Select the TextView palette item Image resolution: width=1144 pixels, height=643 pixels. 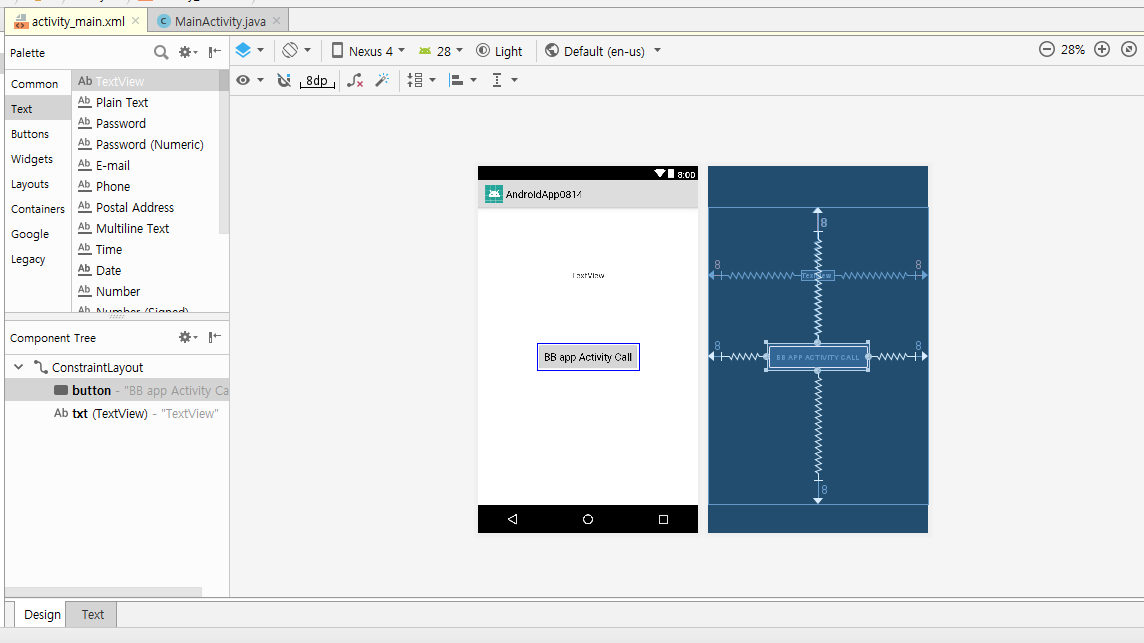pos(146,81)
